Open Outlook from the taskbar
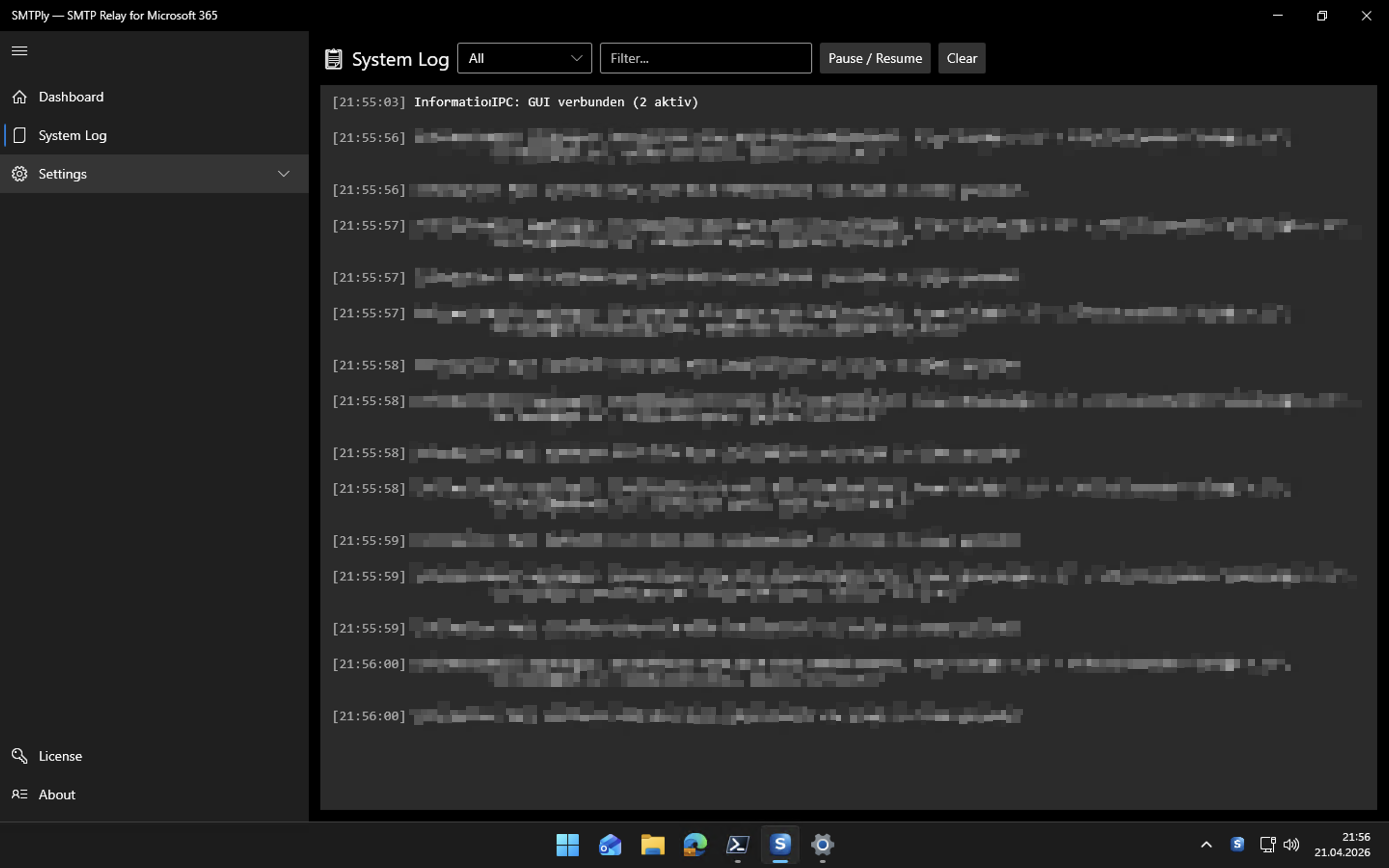1389x868 pixels. click(610, 844)
